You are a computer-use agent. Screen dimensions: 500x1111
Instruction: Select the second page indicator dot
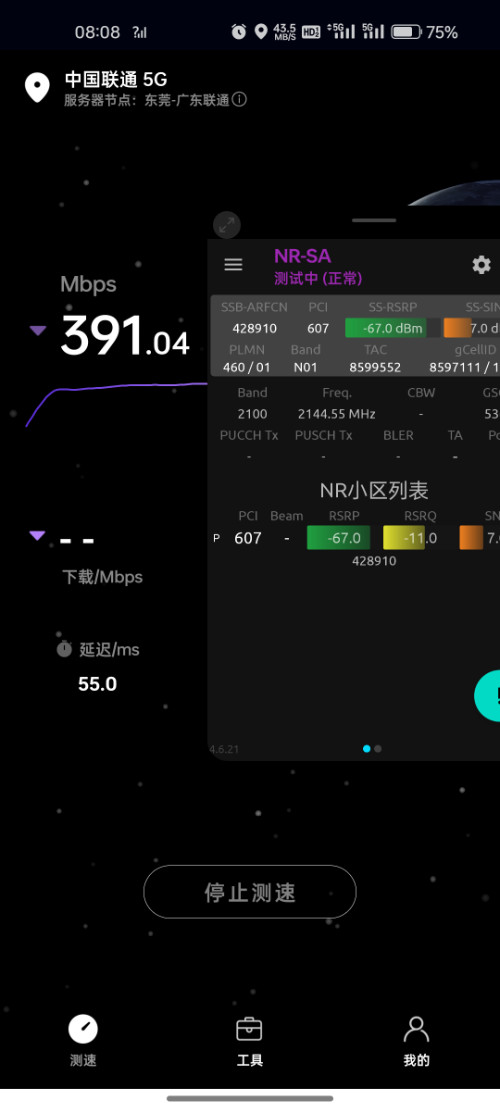tap(378, 748)
